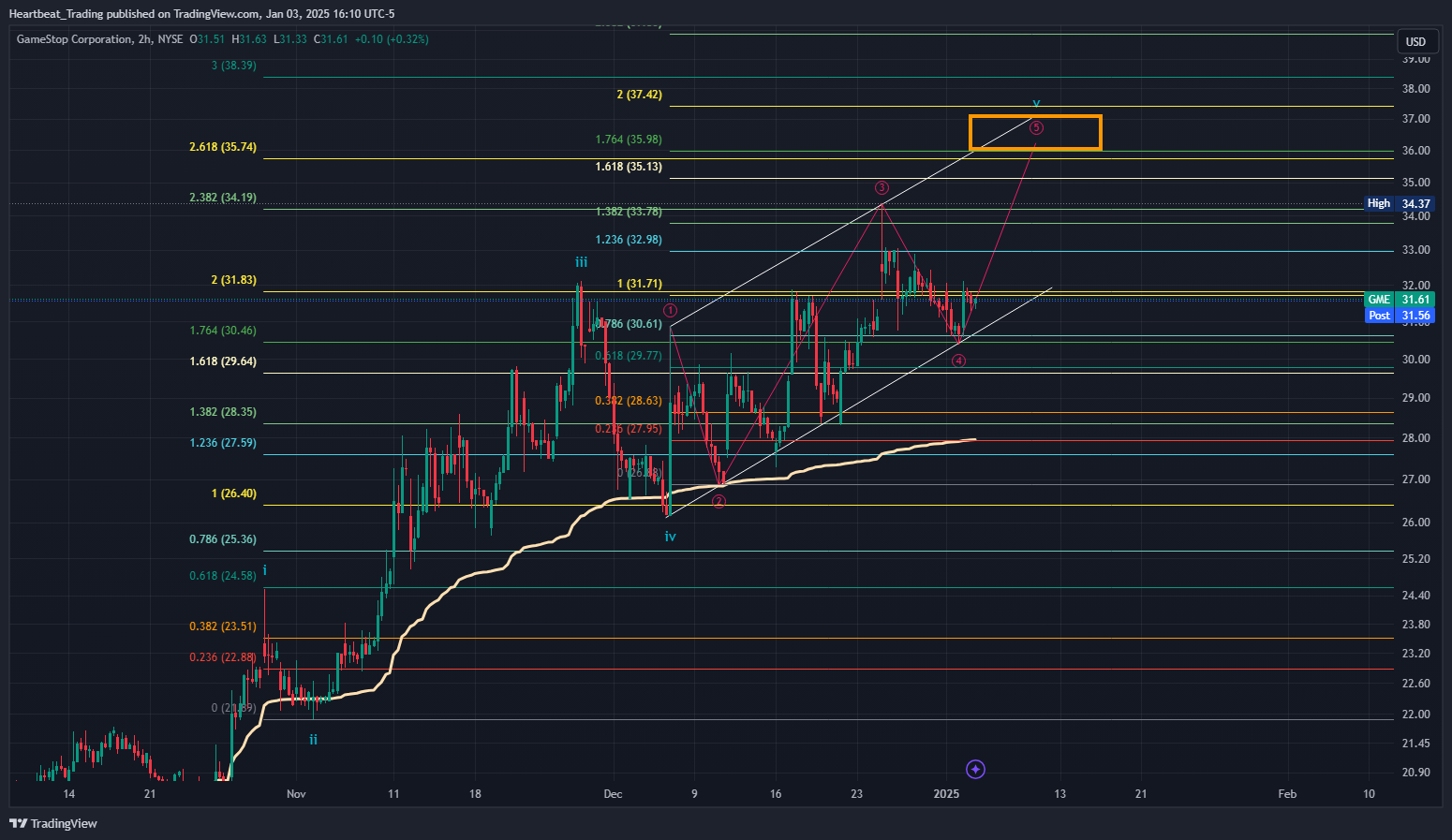Click the Post 31.56 price label
This screenshot has height=840, width=1452.
(x=1400, y=316)
